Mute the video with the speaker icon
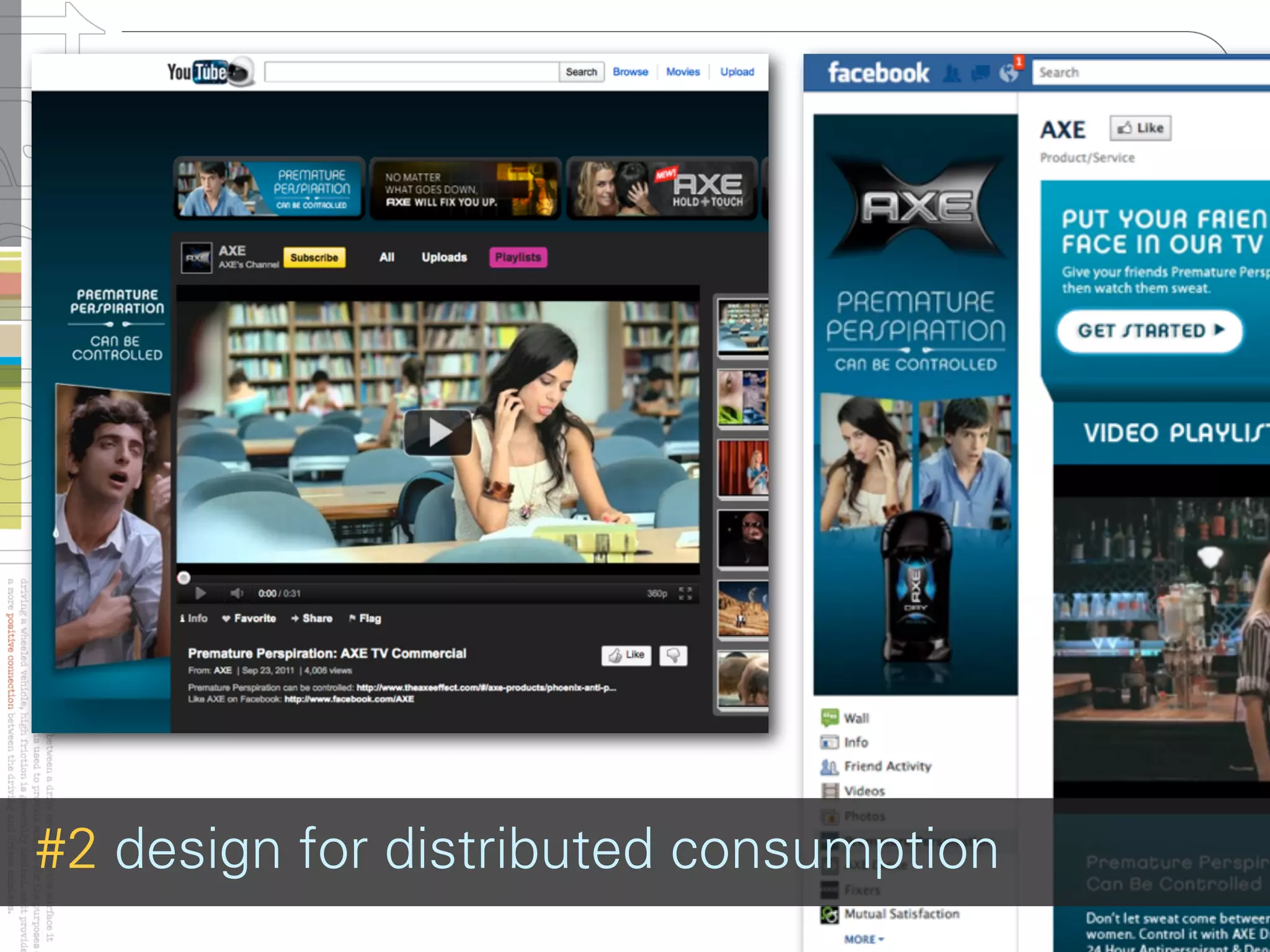This screenshot has width=1270, height=952. tap(236, 593)
